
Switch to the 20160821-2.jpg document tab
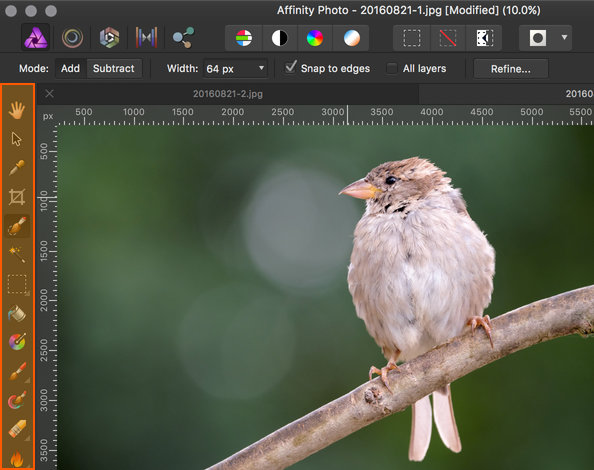click(x=228, y=94)
